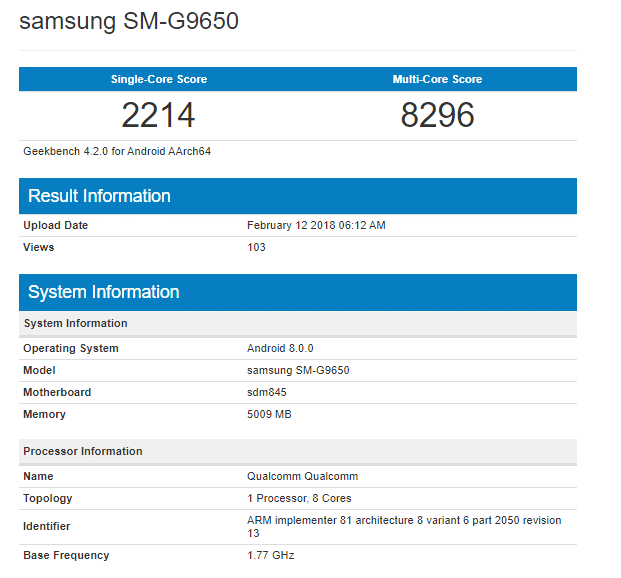This screenshot has height=578, width=621.
Task: Click the multi-core score value 8296
Action: click(437, 115)
